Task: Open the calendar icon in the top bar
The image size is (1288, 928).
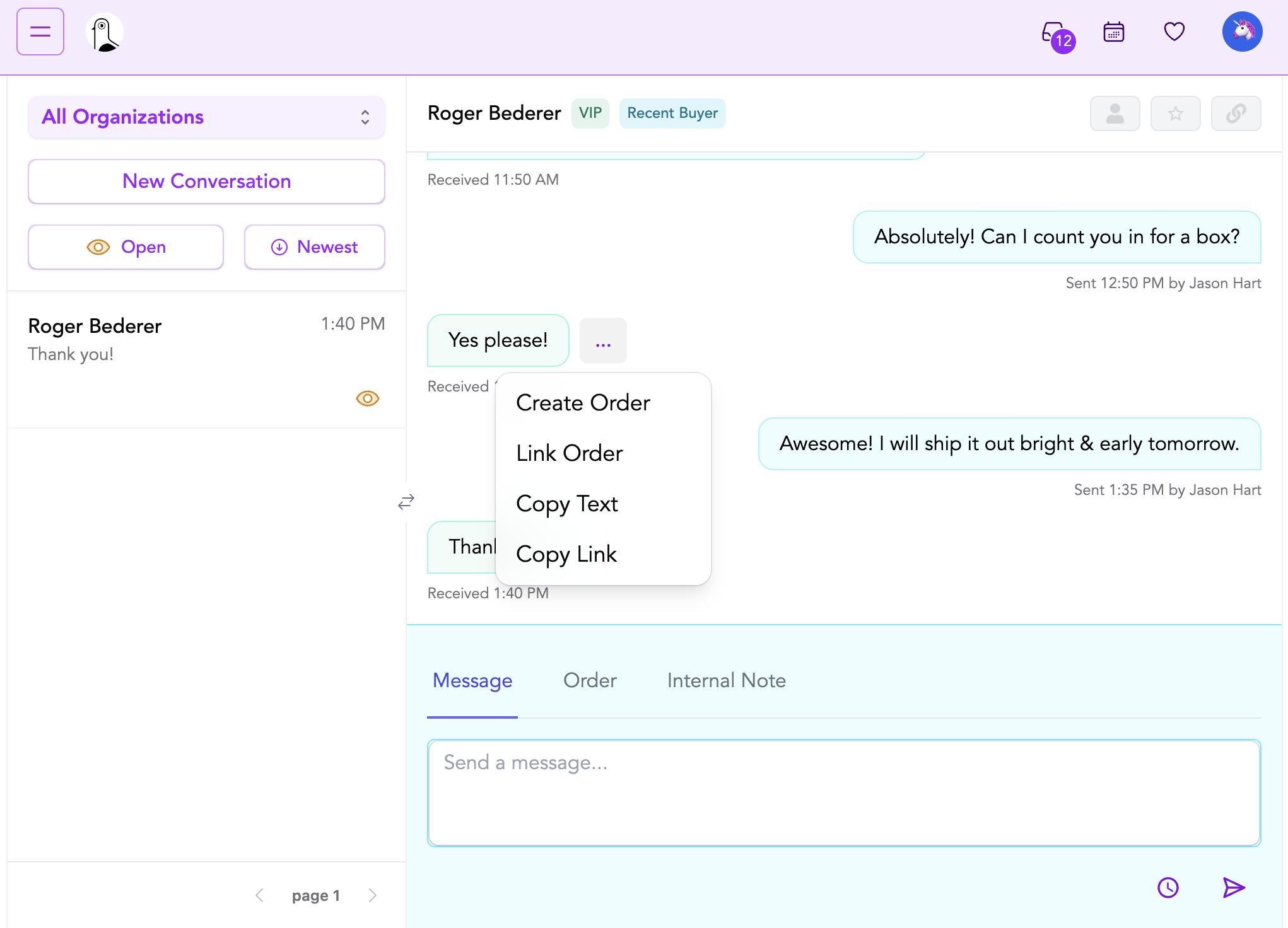Action: click(1114, 32)
